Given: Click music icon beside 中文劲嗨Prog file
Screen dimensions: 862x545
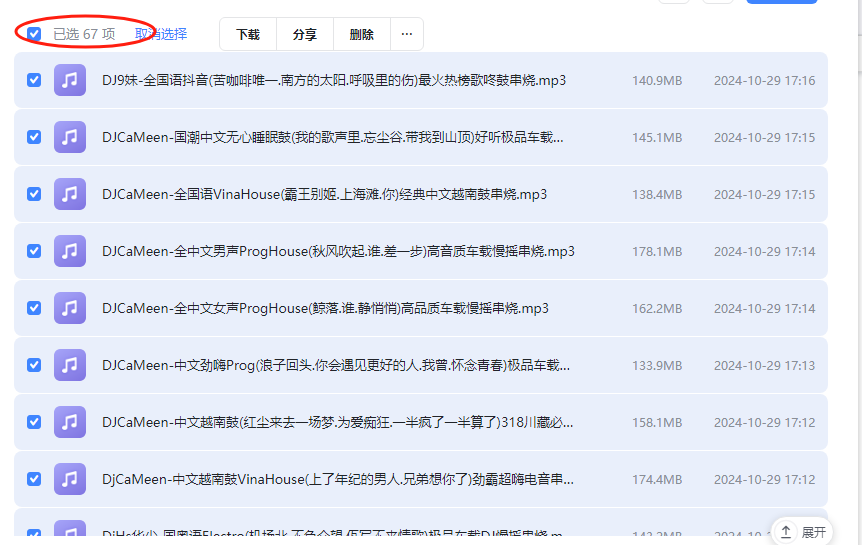Looking at the screenshot, I should click(x=69, y=365).
